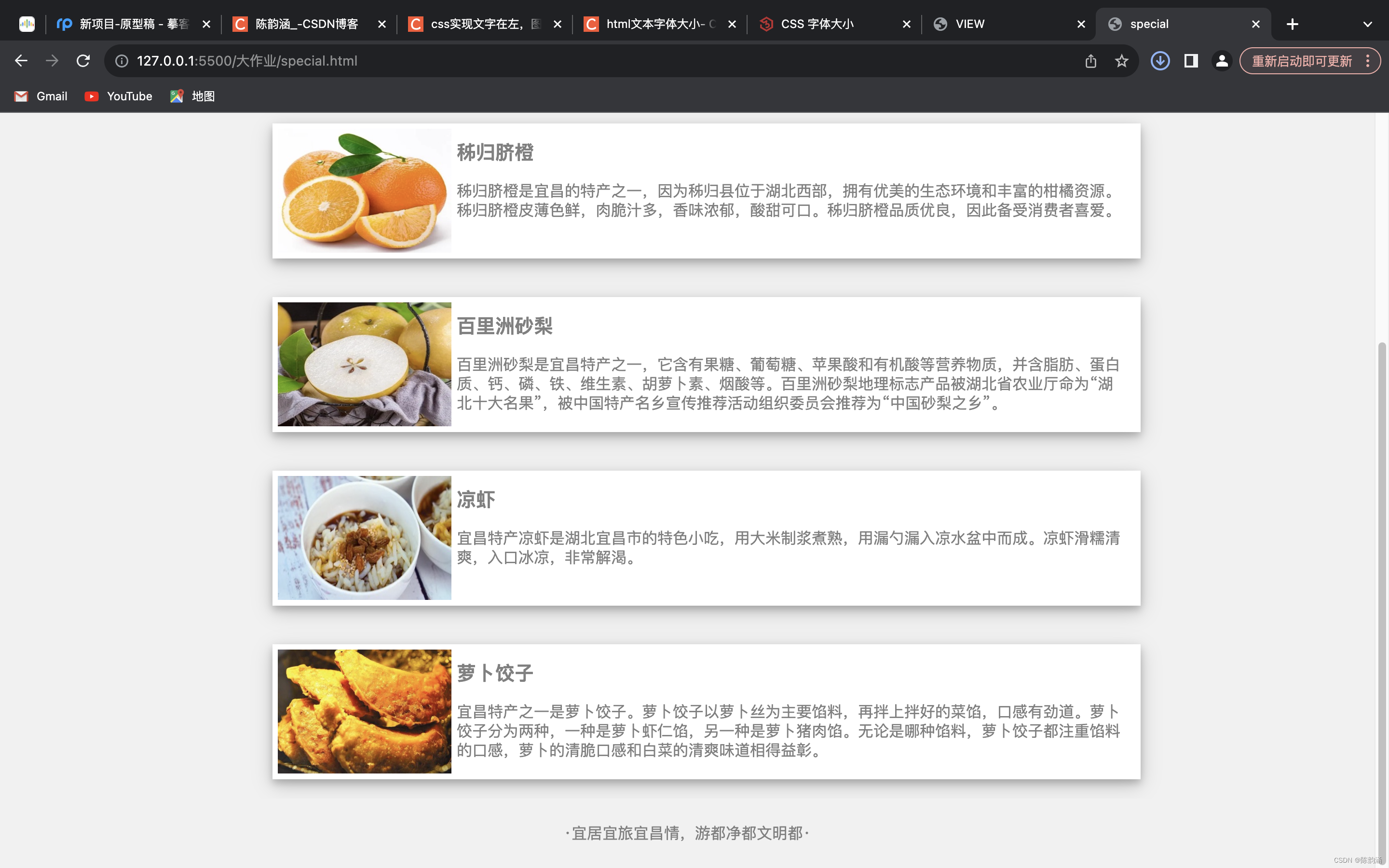Switch to 陈韵涵_-CSDN博客 tab
Image resolution: width=1389 pixels, height=868 pixels.
click(307, 24)
